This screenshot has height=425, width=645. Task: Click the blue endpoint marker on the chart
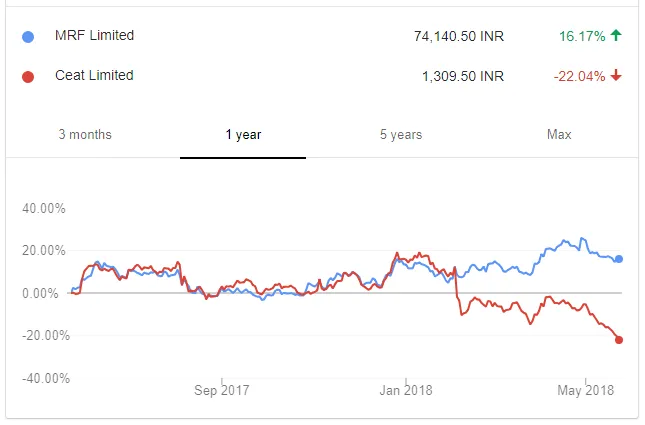pos(619,259)
